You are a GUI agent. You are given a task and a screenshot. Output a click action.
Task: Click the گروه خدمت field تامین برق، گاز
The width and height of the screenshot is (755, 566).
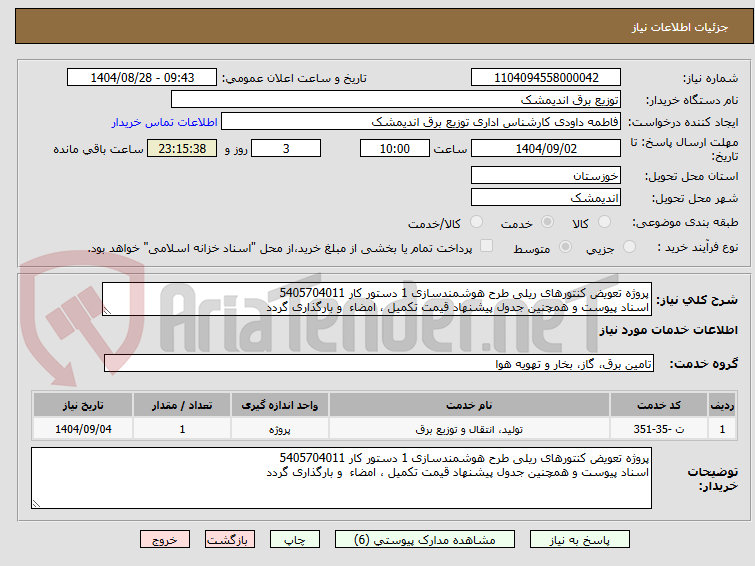tap(379, 363)
